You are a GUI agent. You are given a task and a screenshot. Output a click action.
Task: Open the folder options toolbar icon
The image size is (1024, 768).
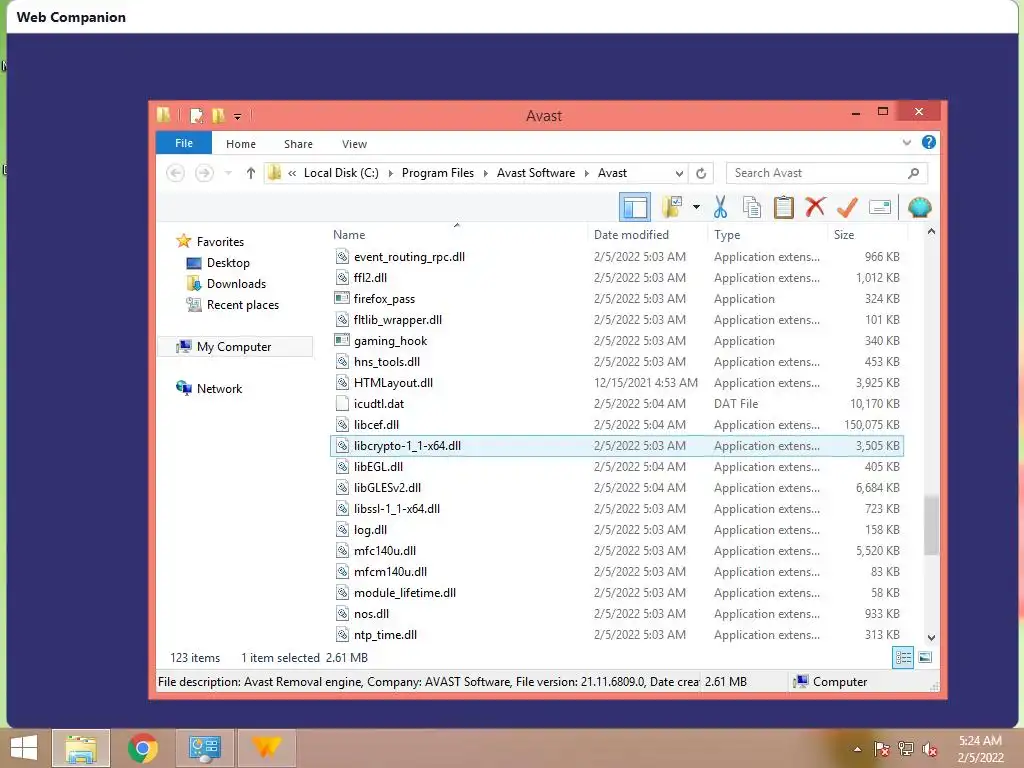coord(672,208)
